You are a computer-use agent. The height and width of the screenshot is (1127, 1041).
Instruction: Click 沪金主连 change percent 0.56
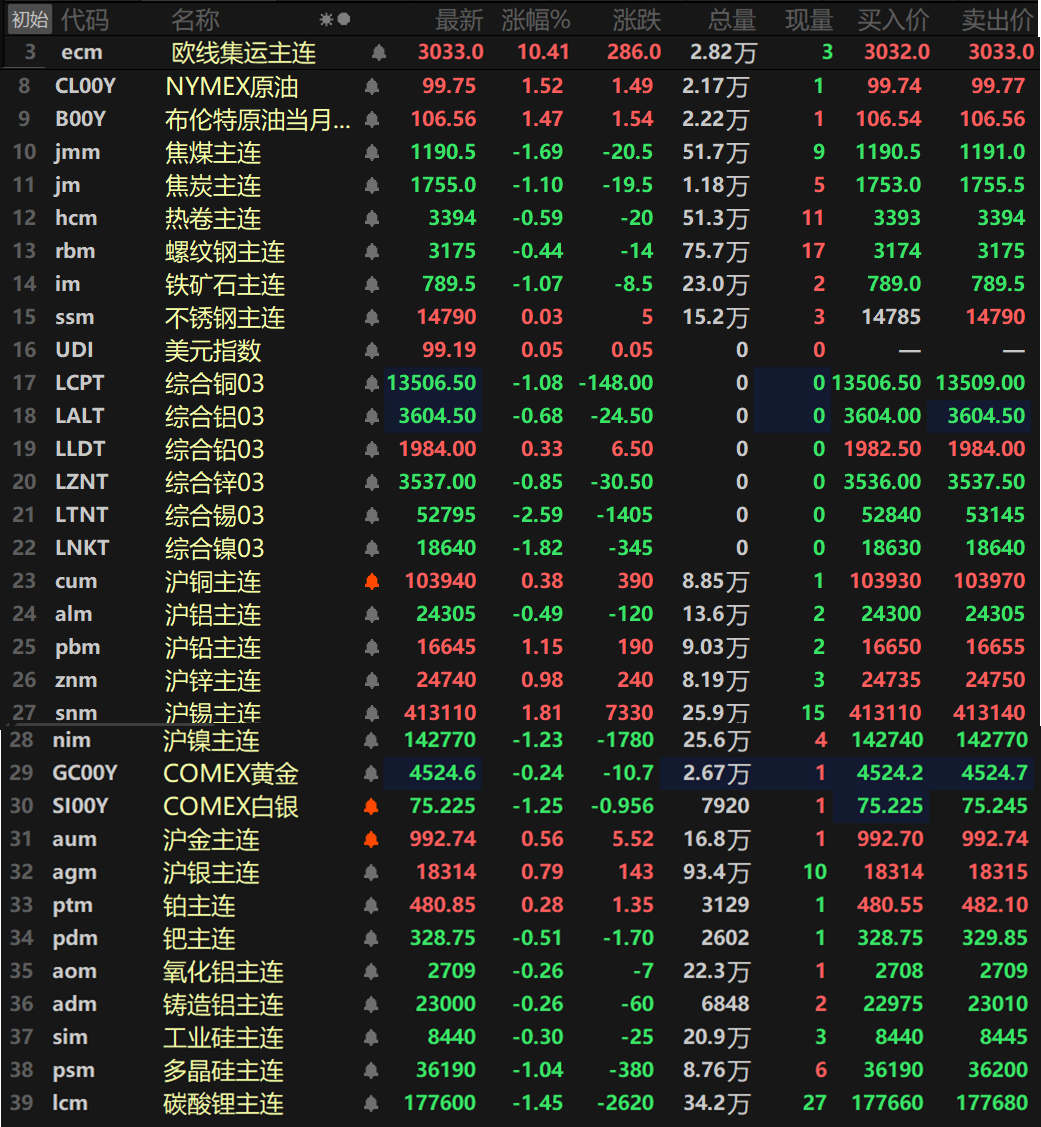pos(542,840)
